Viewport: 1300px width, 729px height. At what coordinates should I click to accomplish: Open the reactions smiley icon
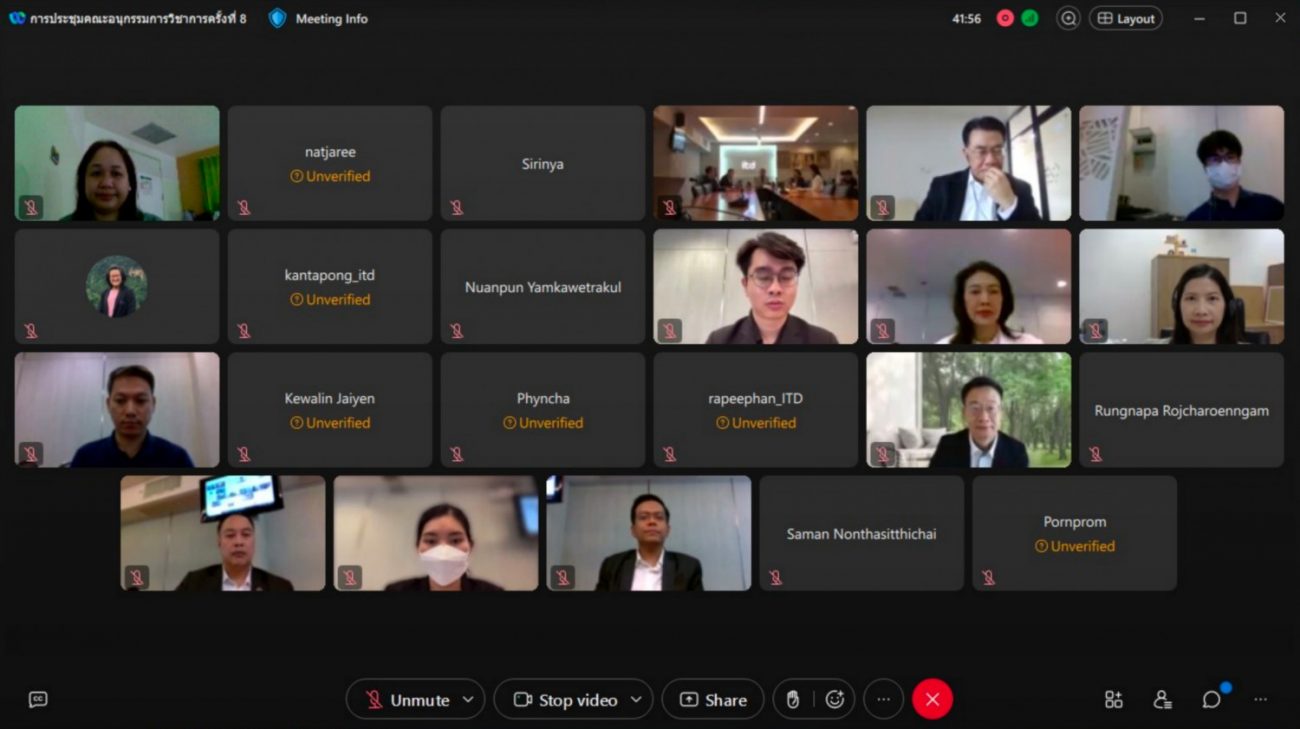[835, 700]
